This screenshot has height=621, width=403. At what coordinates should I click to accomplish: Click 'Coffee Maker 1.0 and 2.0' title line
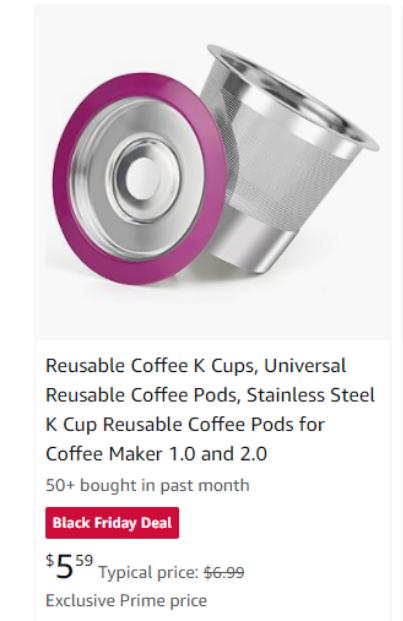156,454
